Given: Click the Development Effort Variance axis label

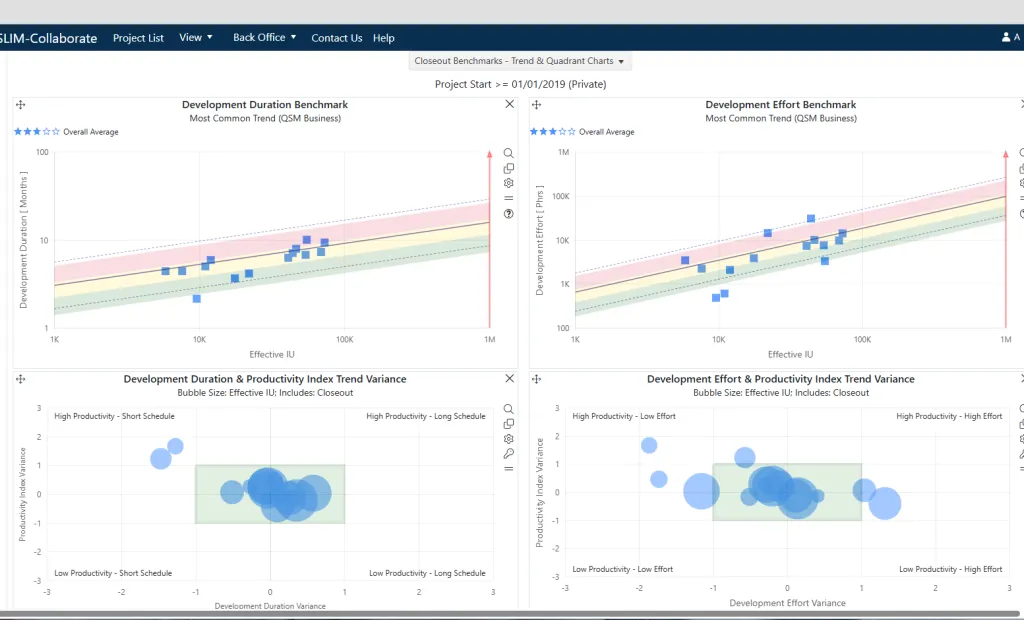Looking at the screenshot, I should click(787, 603).
